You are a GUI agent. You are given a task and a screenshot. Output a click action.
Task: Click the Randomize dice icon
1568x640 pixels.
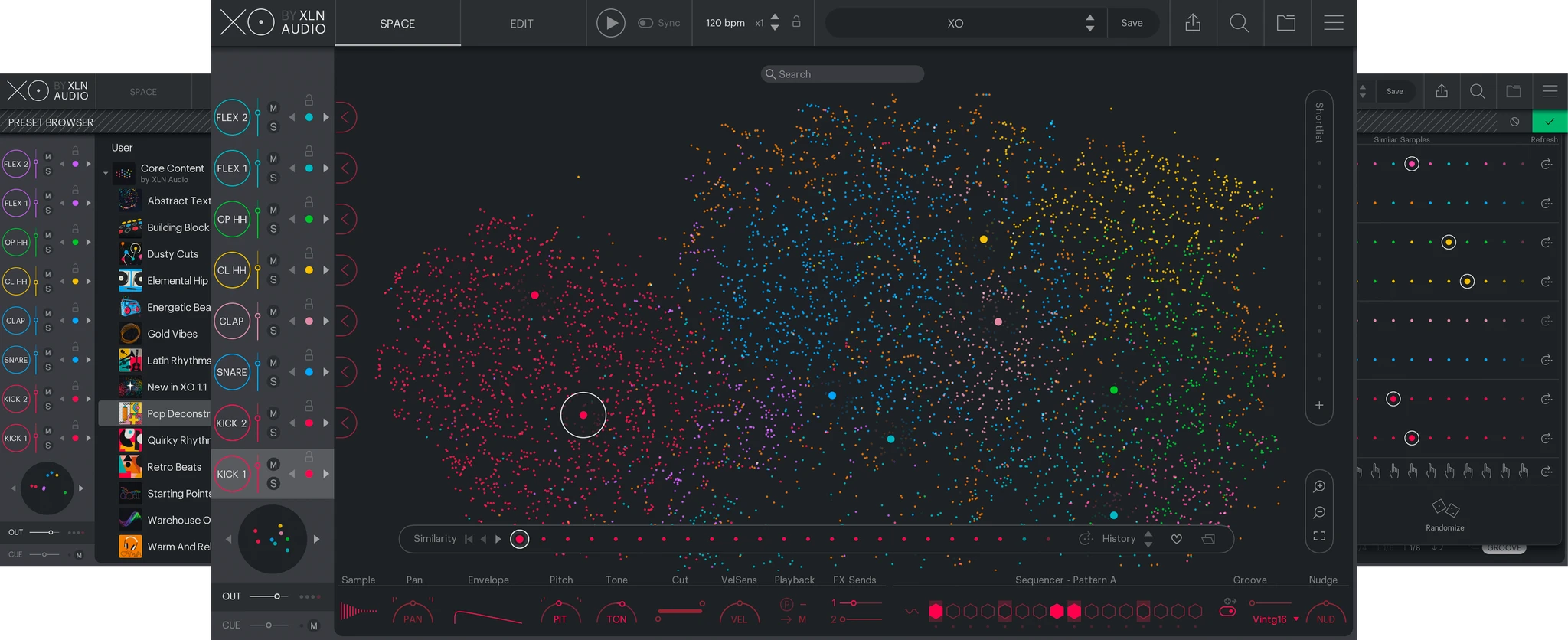pos(1445,508)
